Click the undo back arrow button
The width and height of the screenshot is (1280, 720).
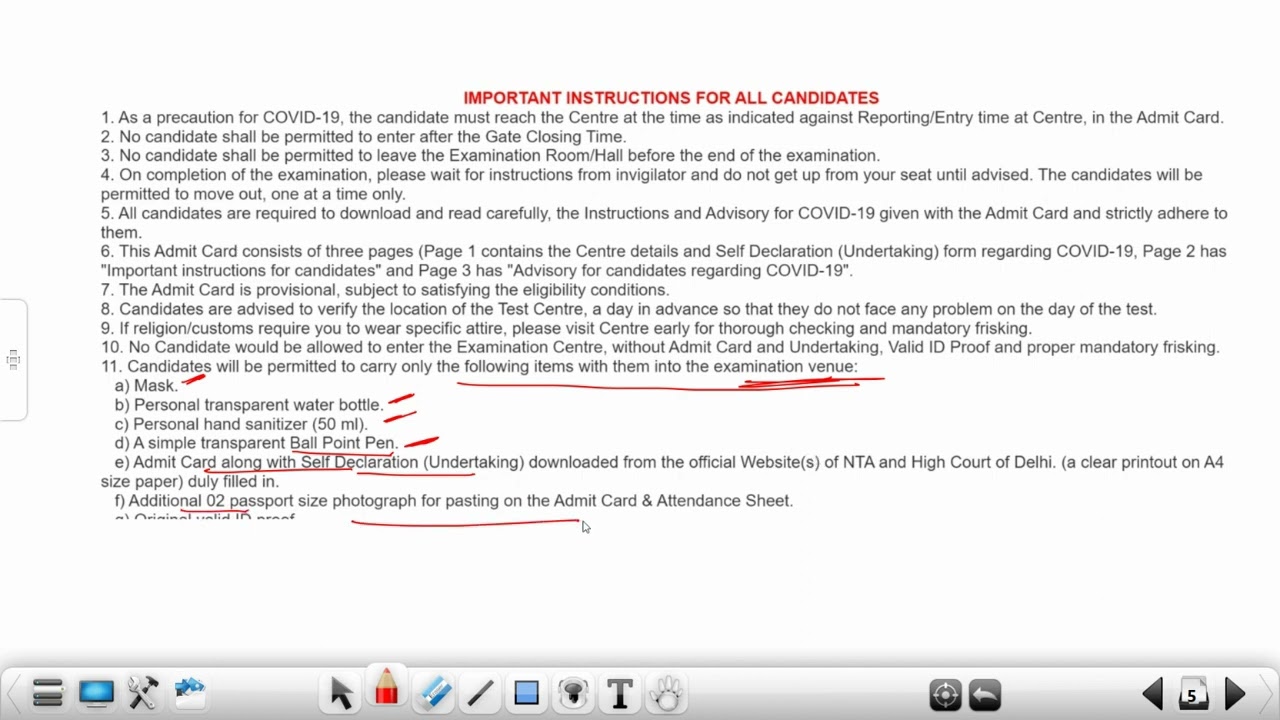tap(985, 694)
